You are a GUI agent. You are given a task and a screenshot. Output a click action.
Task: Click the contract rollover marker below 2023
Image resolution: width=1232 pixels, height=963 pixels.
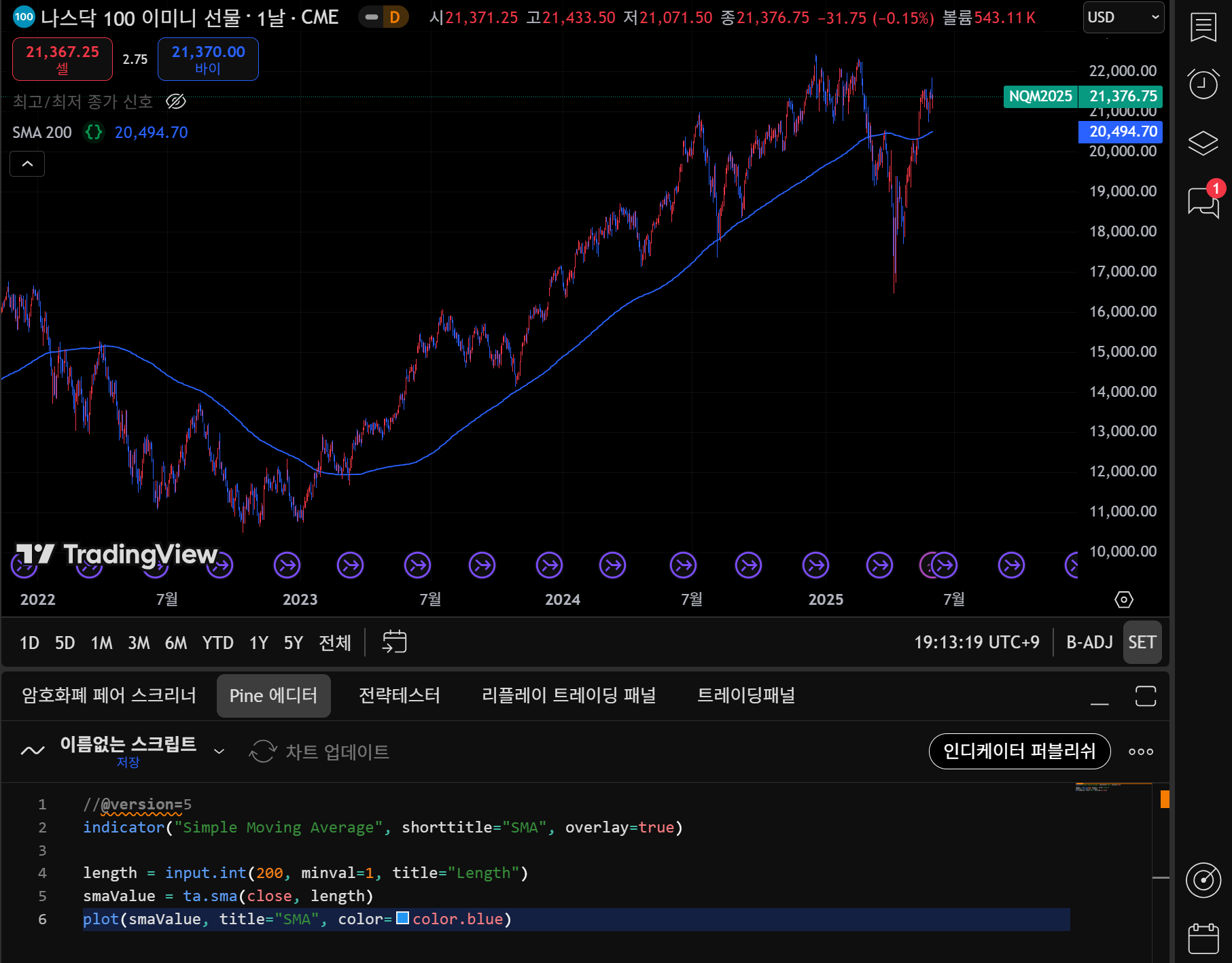click(x=287, y=565)
